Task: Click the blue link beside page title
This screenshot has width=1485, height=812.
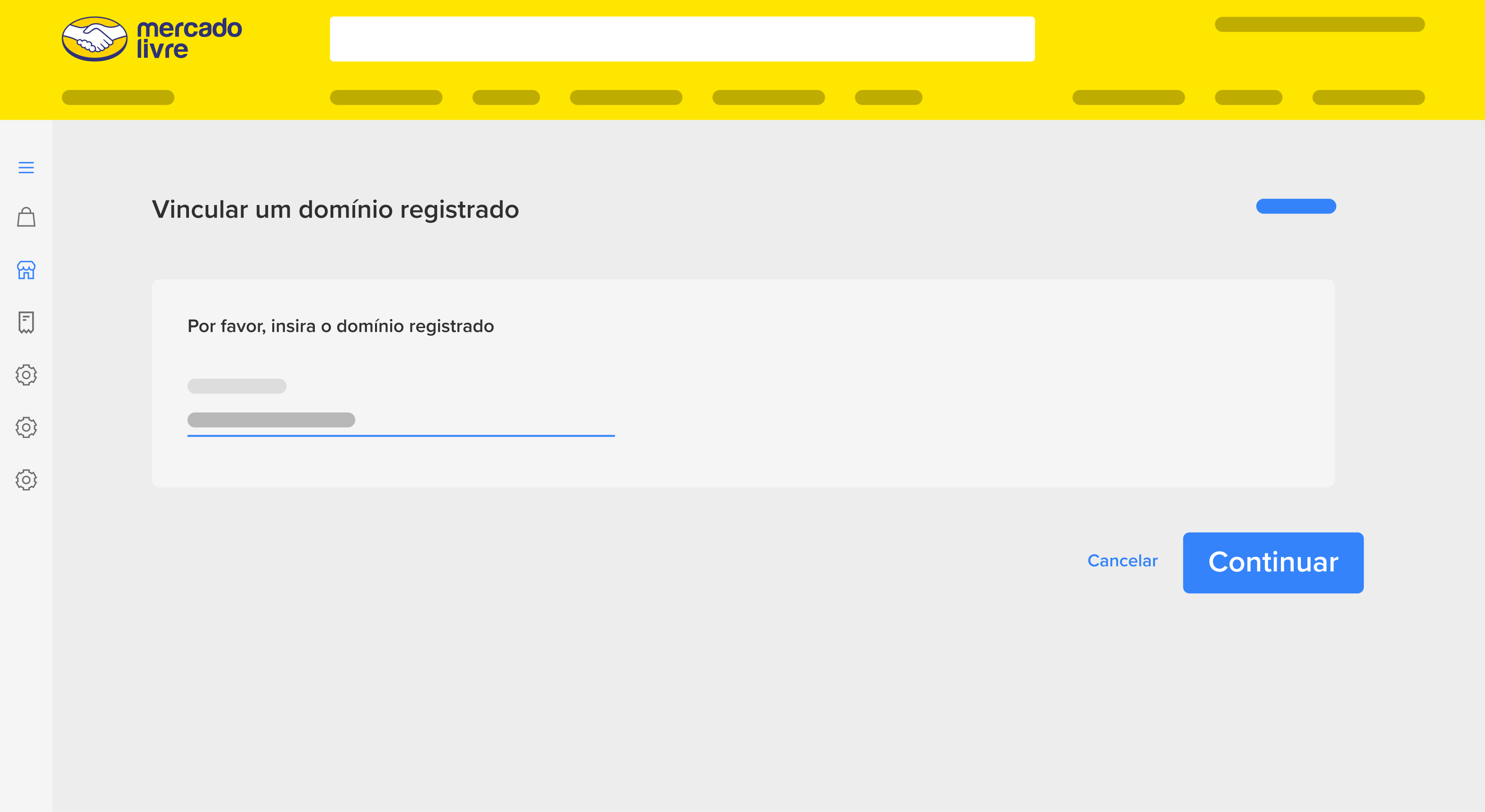Action: 1296,206
